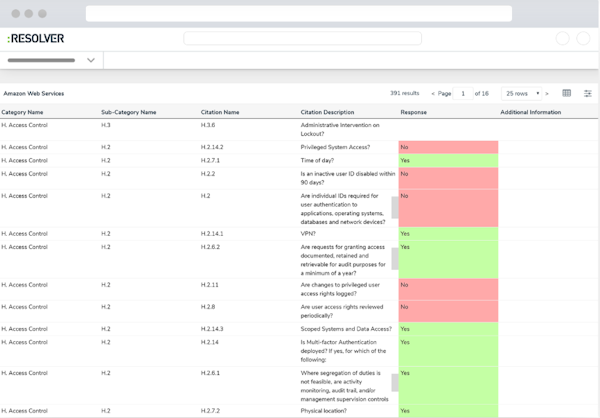The width and height of the screenshot is (600, 418).
Task: Select the No response for H.2.8
Action: pos(448,311)
